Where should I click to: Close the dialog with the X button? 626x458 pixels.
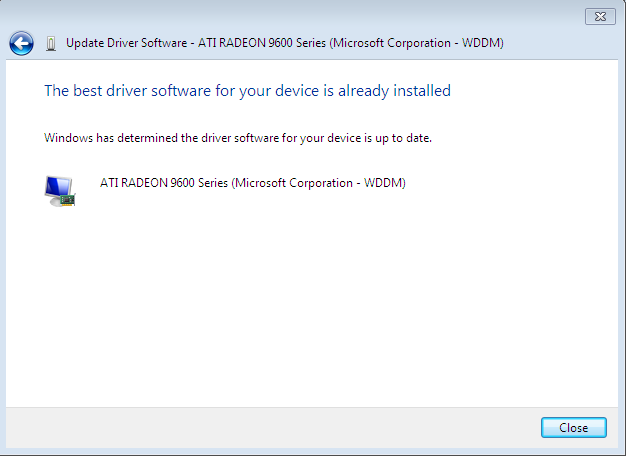point(600,16)
